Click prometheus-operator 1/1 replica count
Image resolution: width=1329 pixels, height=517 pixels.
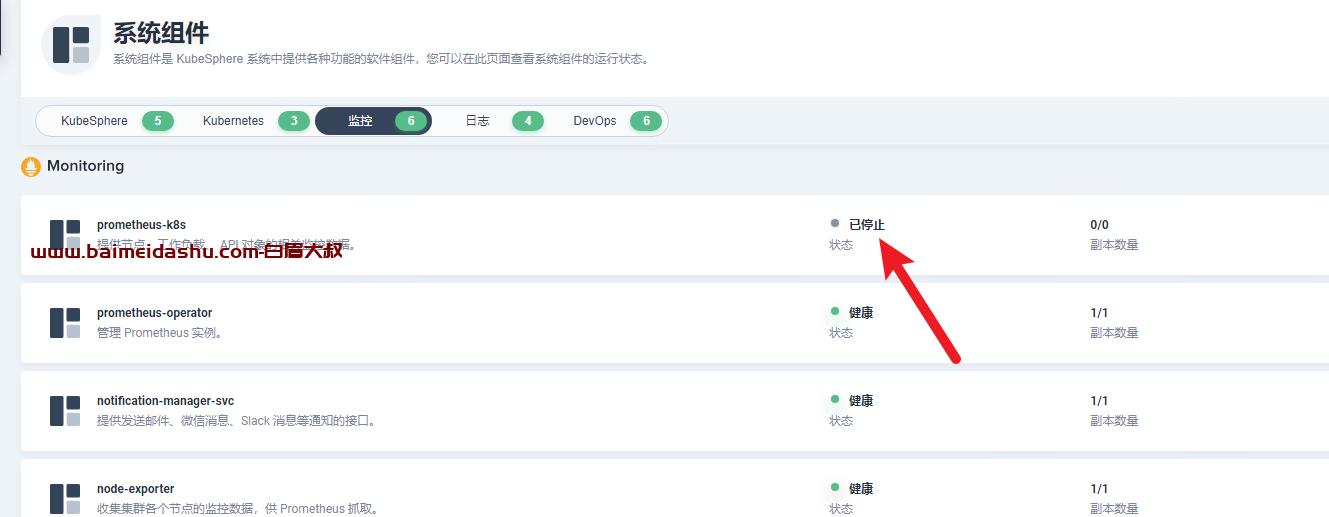[x=1099, y=313]
